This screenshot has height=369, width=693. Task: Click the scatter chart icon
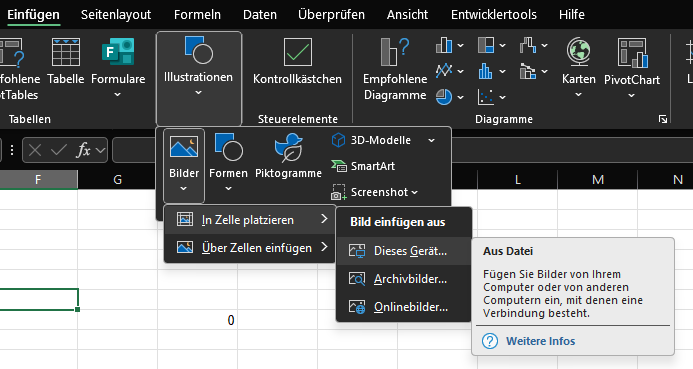(486, 96)
